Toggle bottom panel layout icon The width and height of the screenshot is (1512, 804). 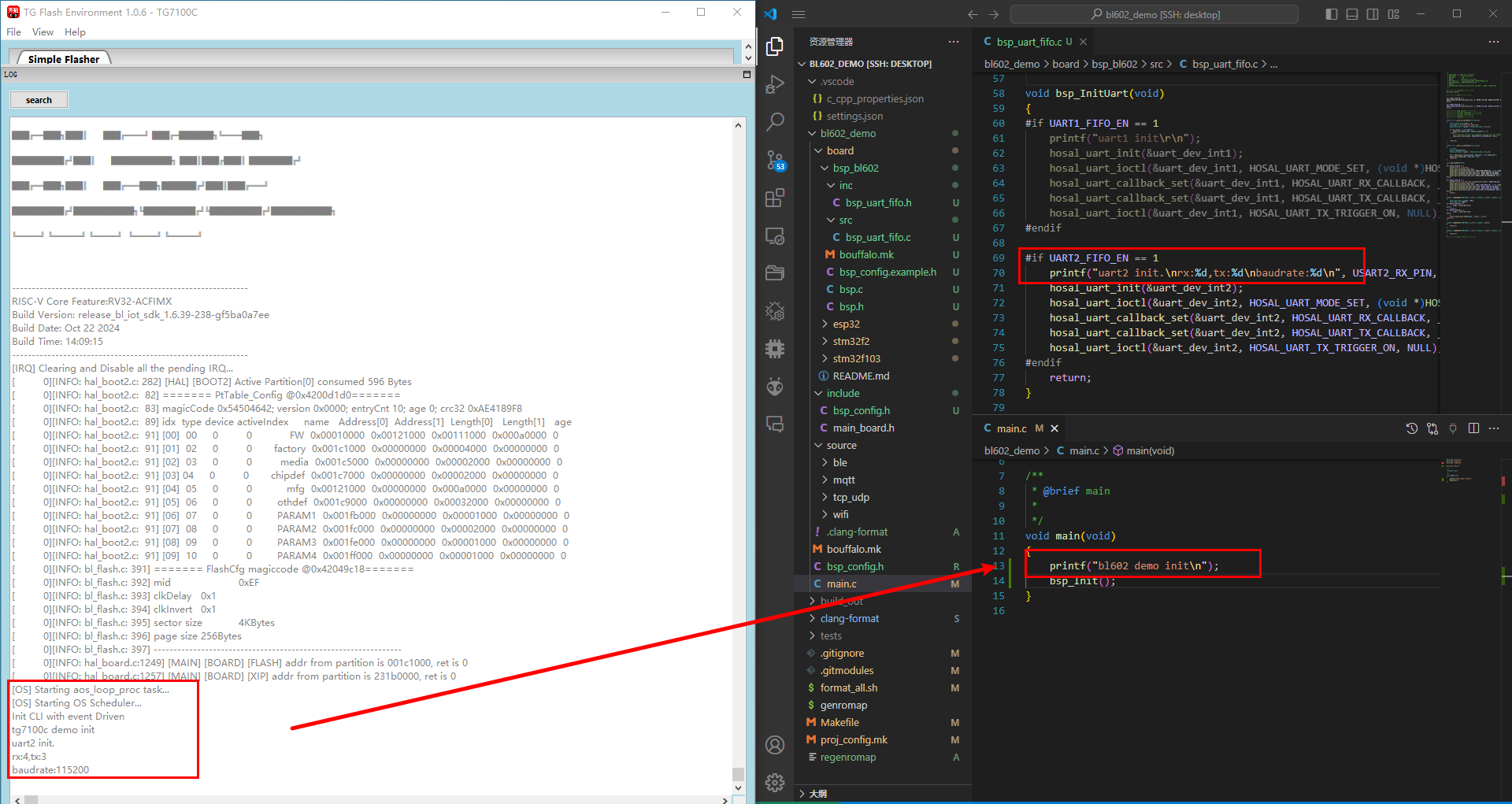point(1352,14)
